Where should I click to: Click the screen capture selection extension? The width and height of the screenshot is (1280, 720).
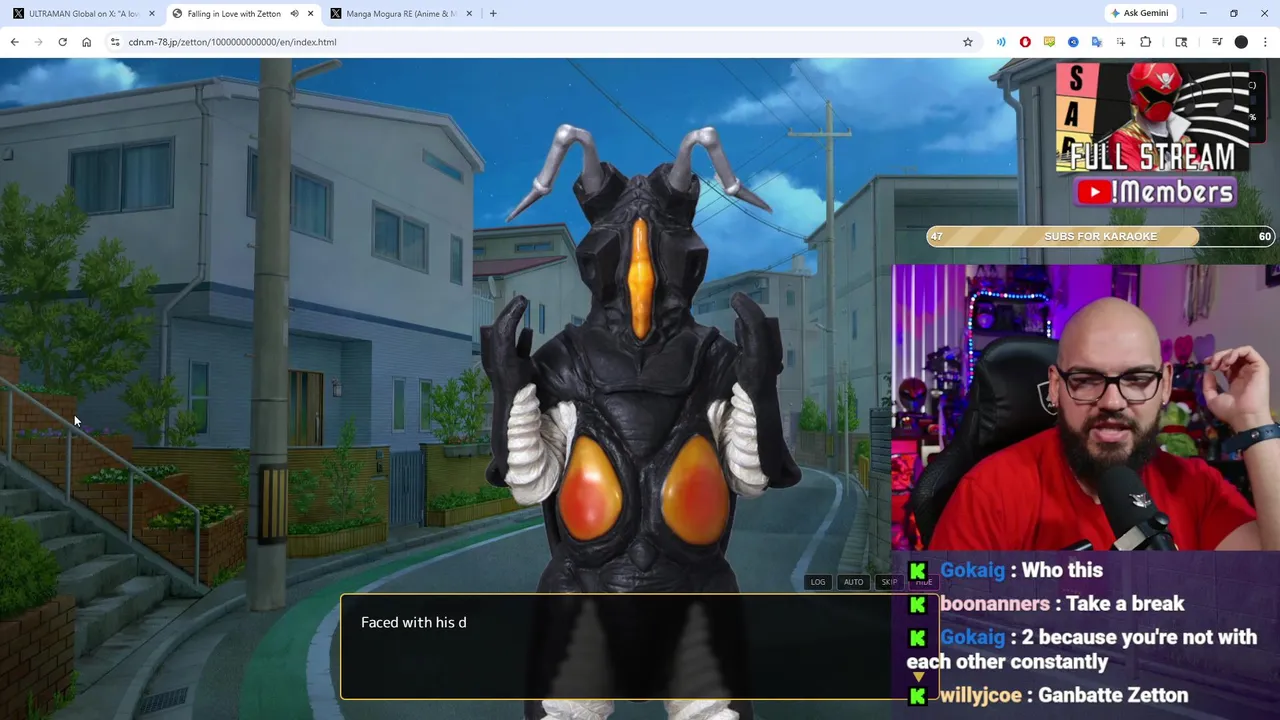(x=1121, y=42)
